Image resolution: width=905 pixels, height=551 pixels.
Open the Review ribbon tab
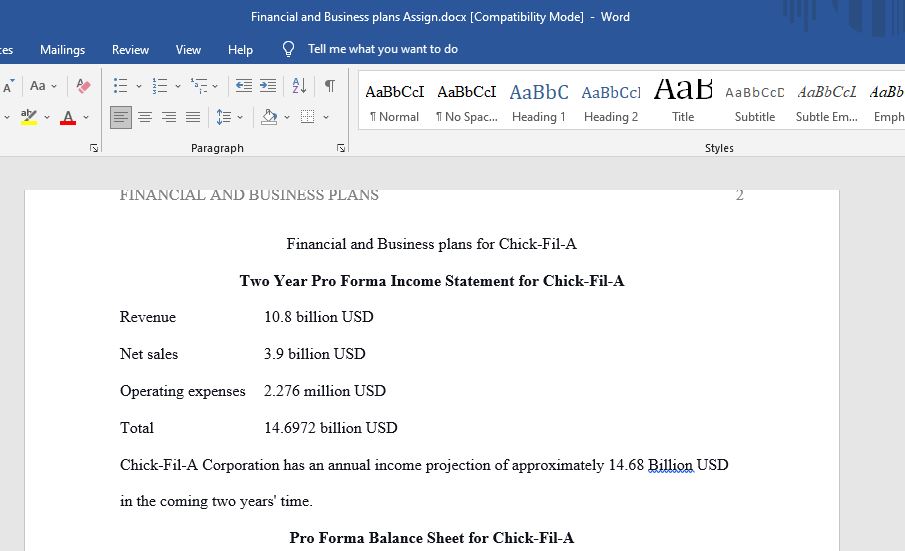click(x=130, y=50)
